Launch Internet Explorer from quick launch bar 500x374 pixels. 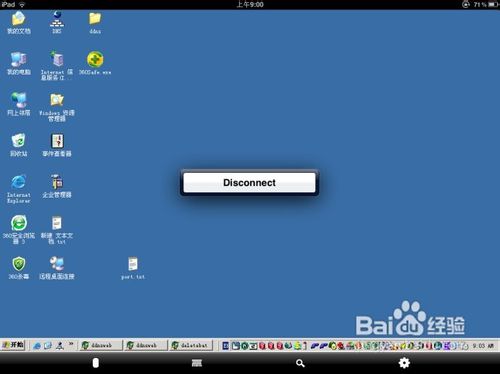[37, 346]
